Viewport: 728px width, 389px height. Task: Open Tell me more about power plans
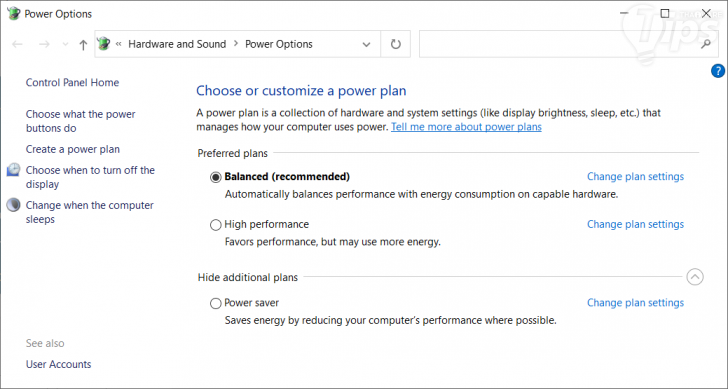466,127
